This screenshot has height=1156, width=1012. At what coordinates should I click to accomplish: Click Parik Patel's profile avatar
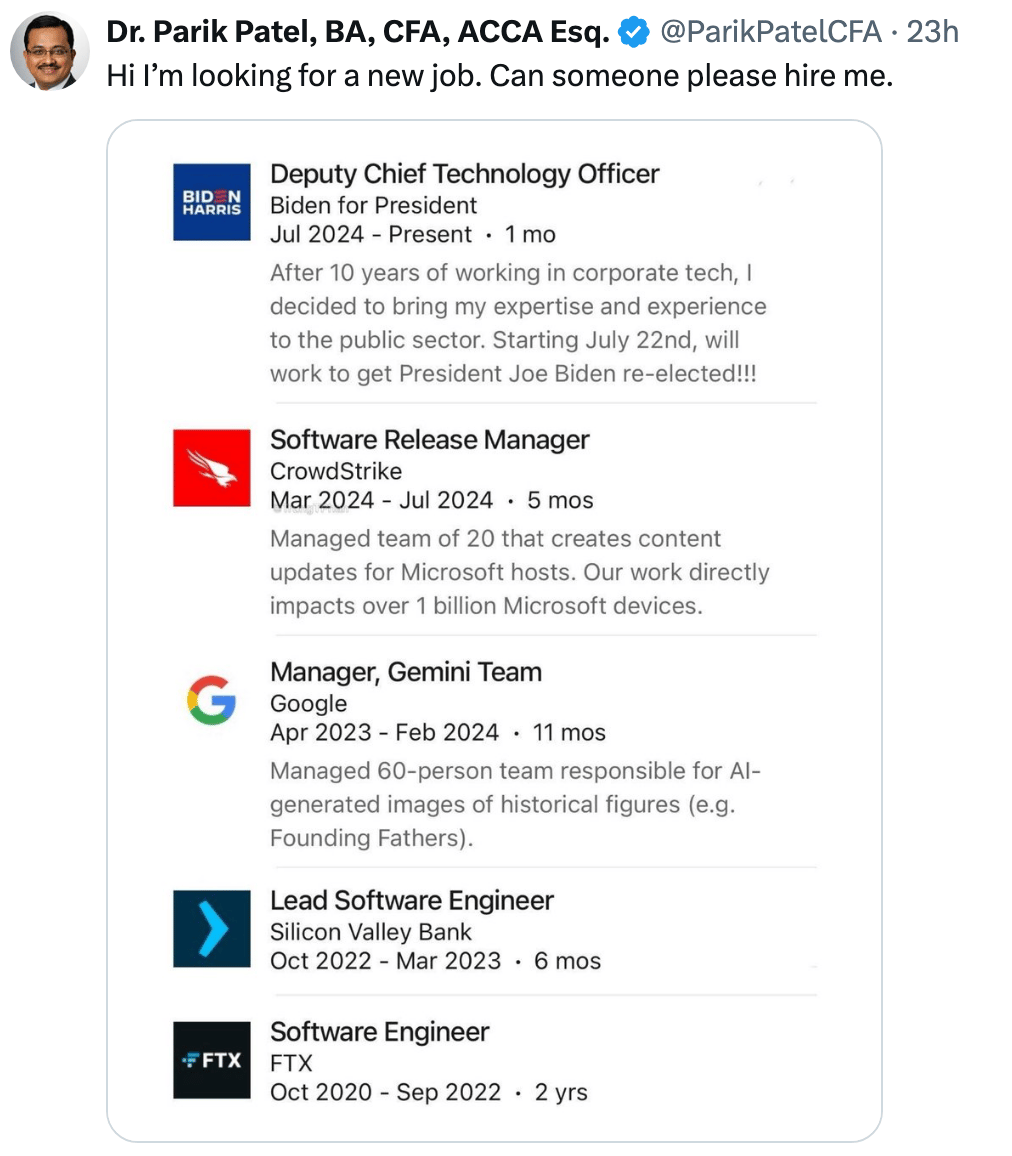[50, 51]
